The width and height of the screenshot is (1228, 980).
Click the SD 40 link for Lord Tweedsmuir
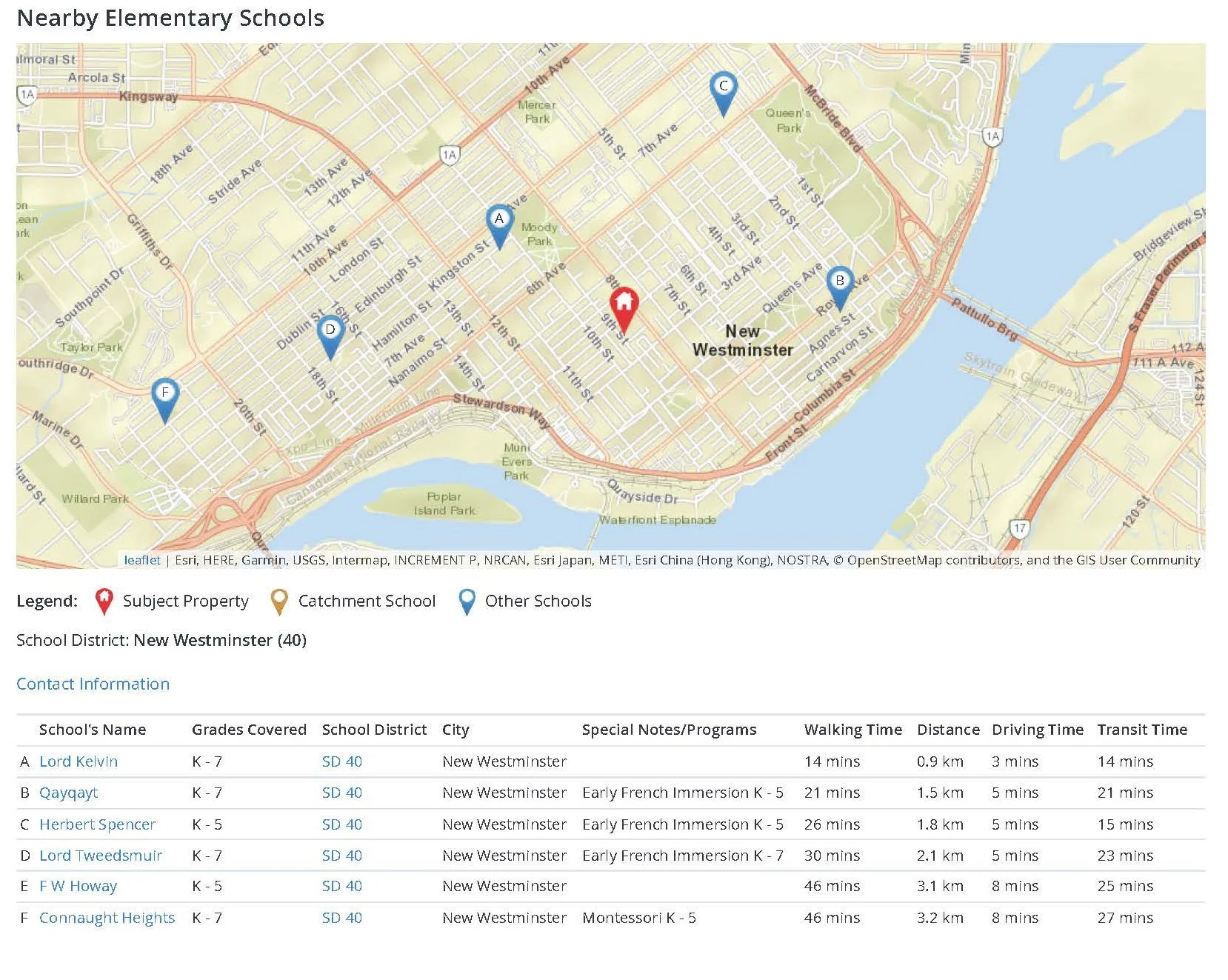pos(342,856)
